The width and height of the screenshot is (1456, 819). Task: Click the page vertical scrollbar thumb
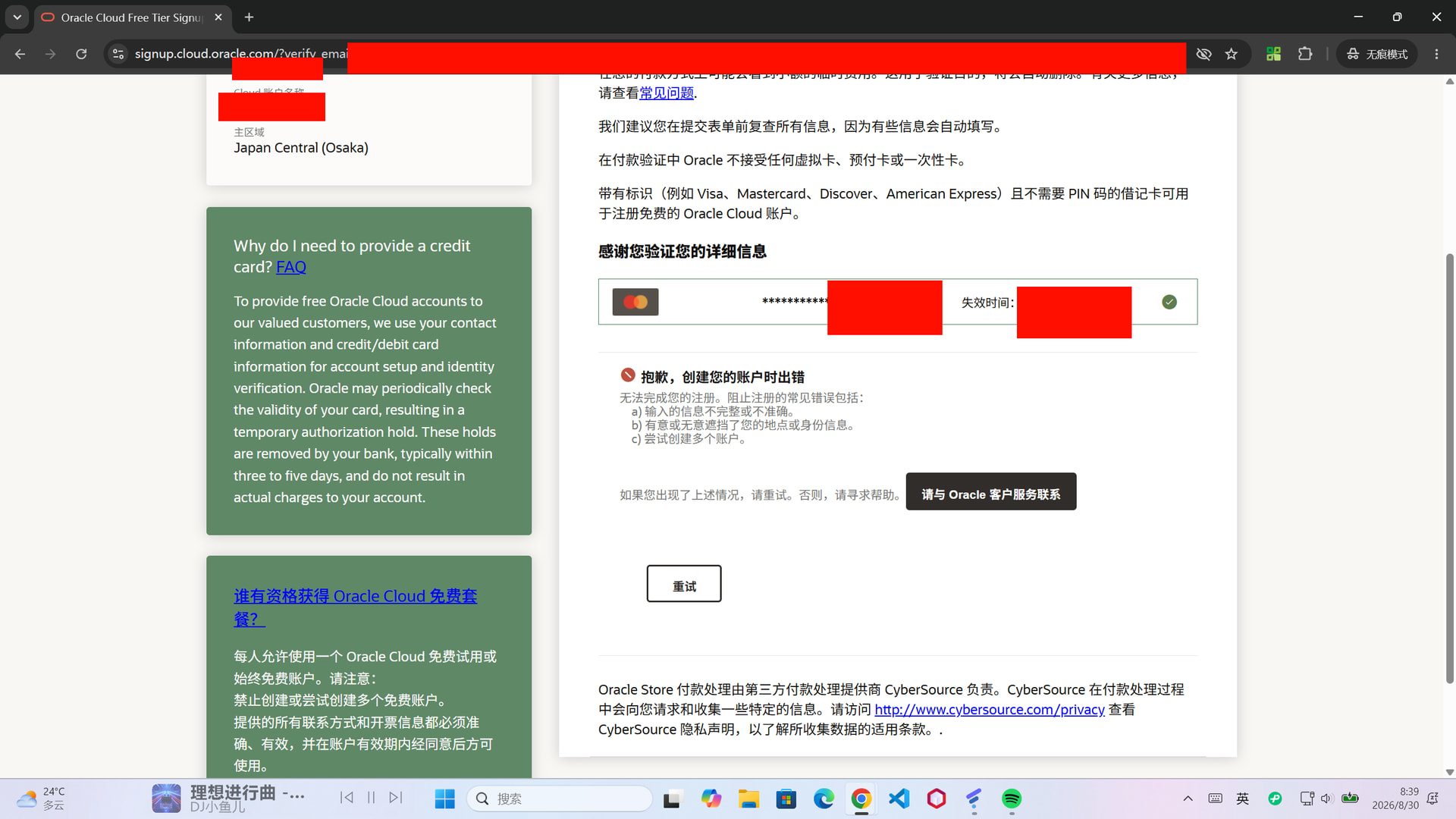click(1450, 468)
